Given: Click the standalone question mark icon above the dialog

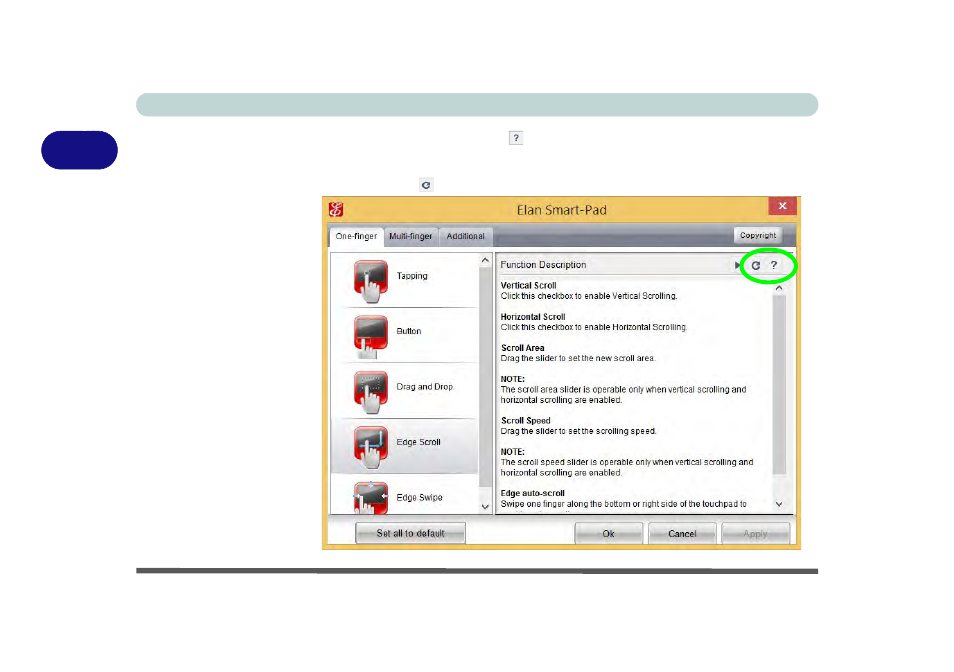Looking at the screenshot, I should [516, 138].
